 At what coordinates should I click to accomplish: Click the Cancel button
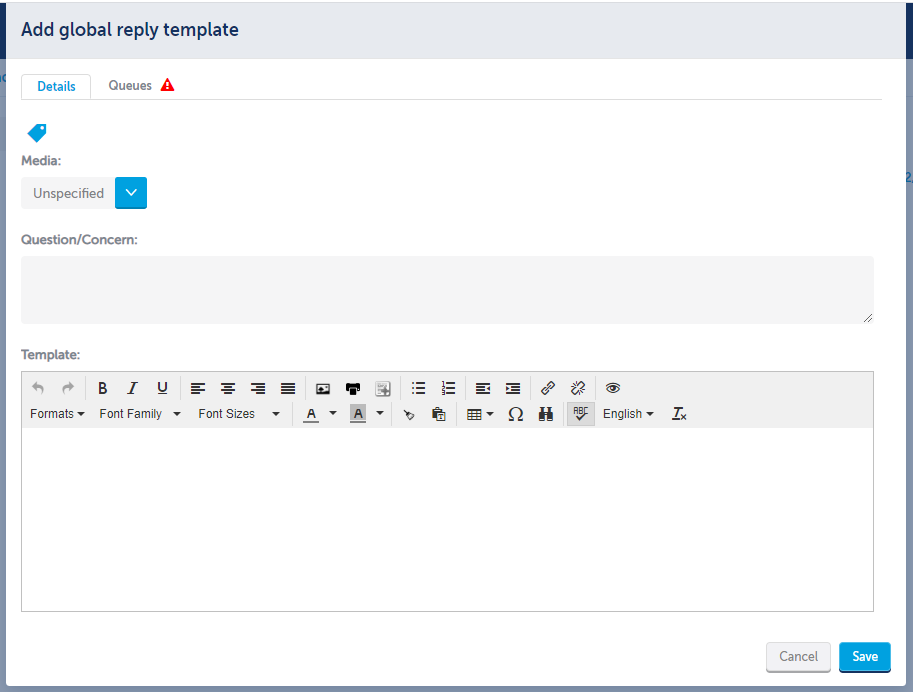(798, 657)
